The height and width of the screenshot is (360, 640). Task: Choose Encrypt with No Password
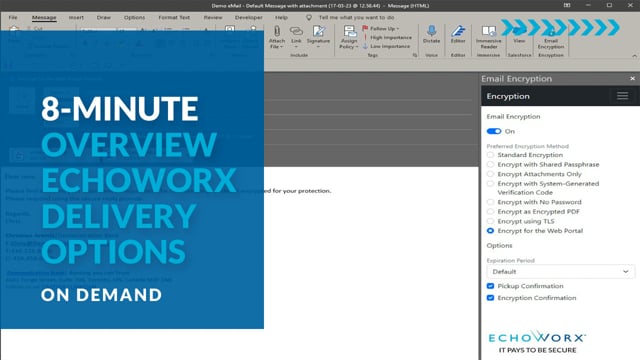[x=491, y=202]
